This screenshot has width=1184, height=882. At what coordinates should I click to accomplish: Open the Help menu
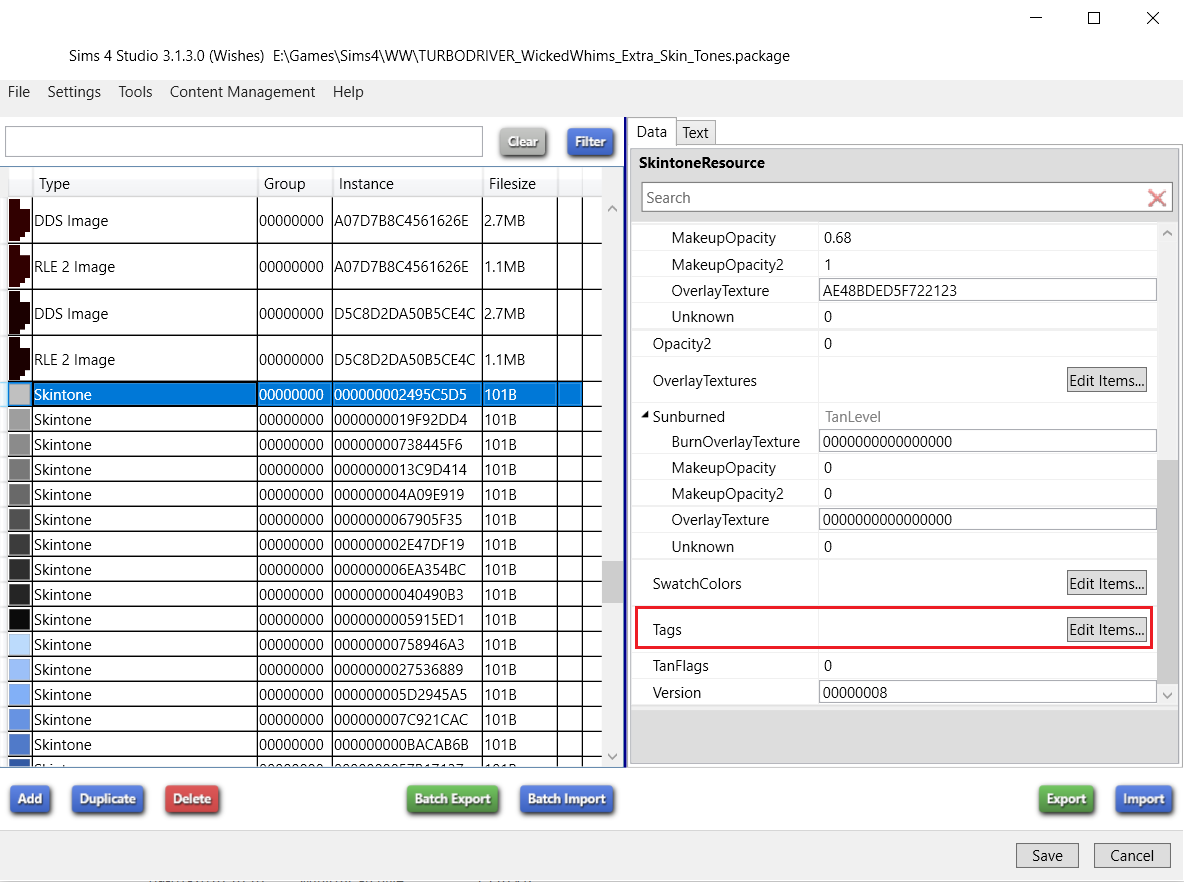pyautogui.click(x=348, y=92)
